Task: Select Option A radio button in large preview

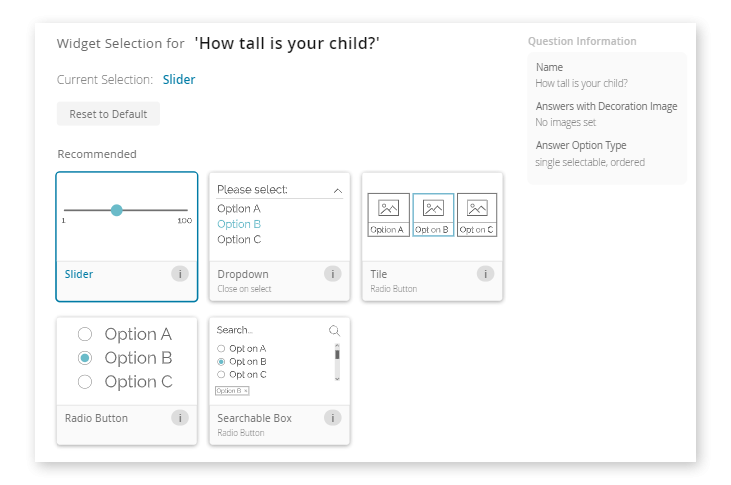Action: click(x=85, y=334)
